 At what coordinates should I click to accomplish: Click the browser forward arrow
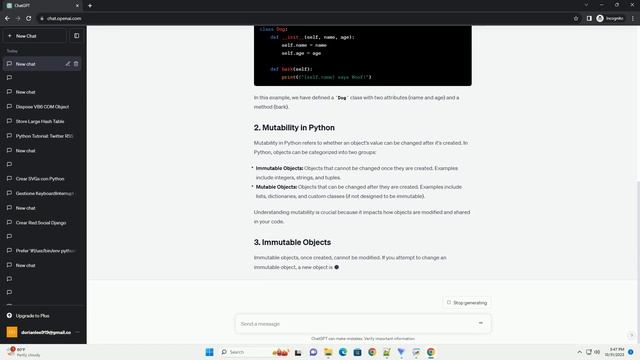tap(18, 18)
